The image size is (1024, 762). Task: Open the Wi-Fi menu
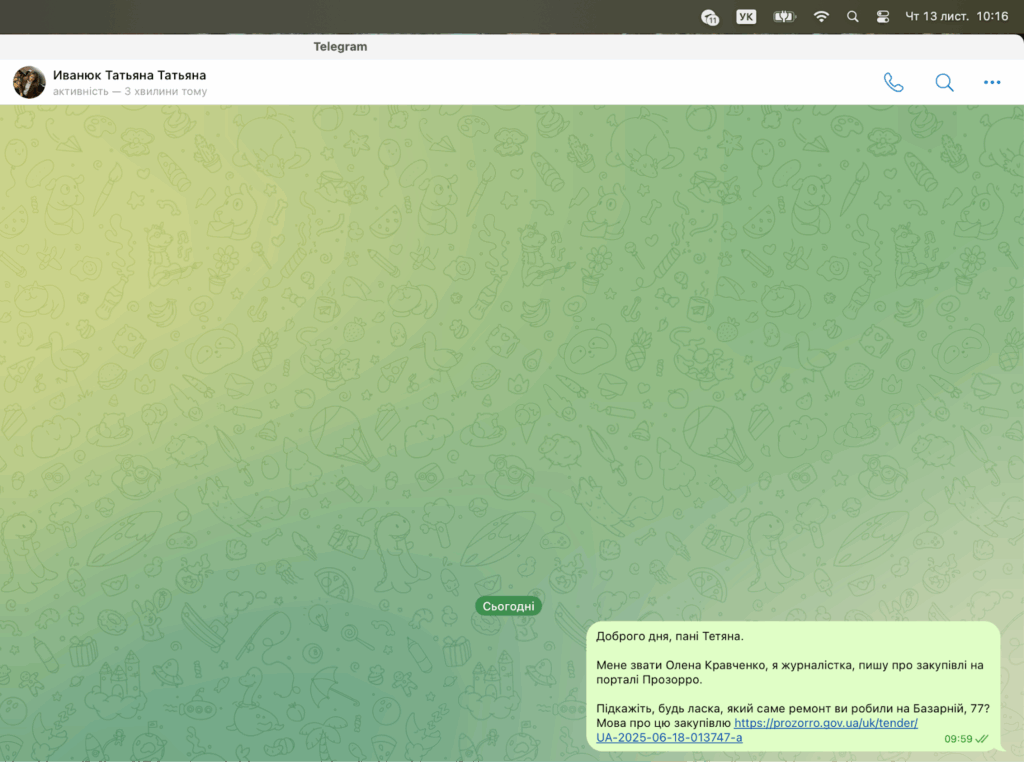tap(821, 16)
